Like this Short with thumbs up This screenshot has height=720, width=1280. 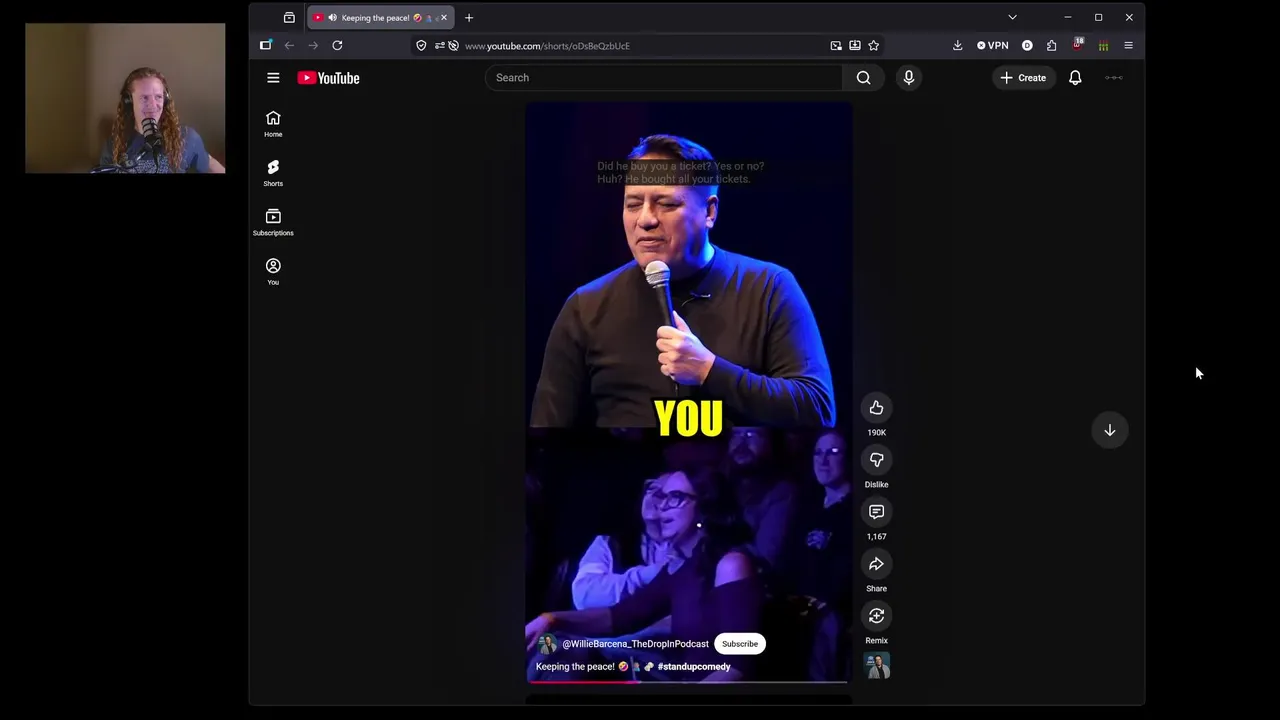(876, 408)
